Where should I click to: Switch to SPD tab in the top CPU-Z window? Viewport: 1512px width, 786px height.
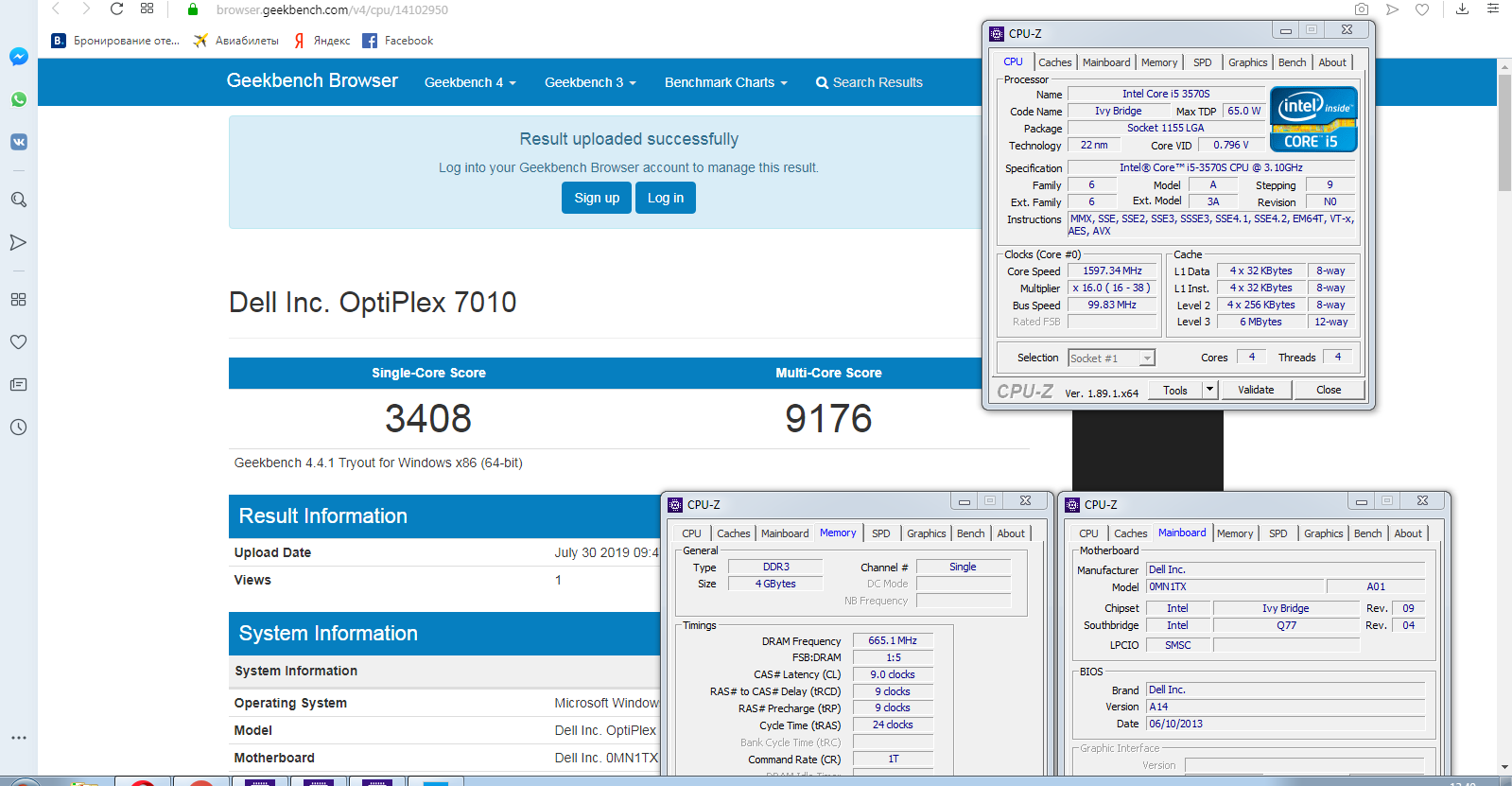click(1202, 62)
